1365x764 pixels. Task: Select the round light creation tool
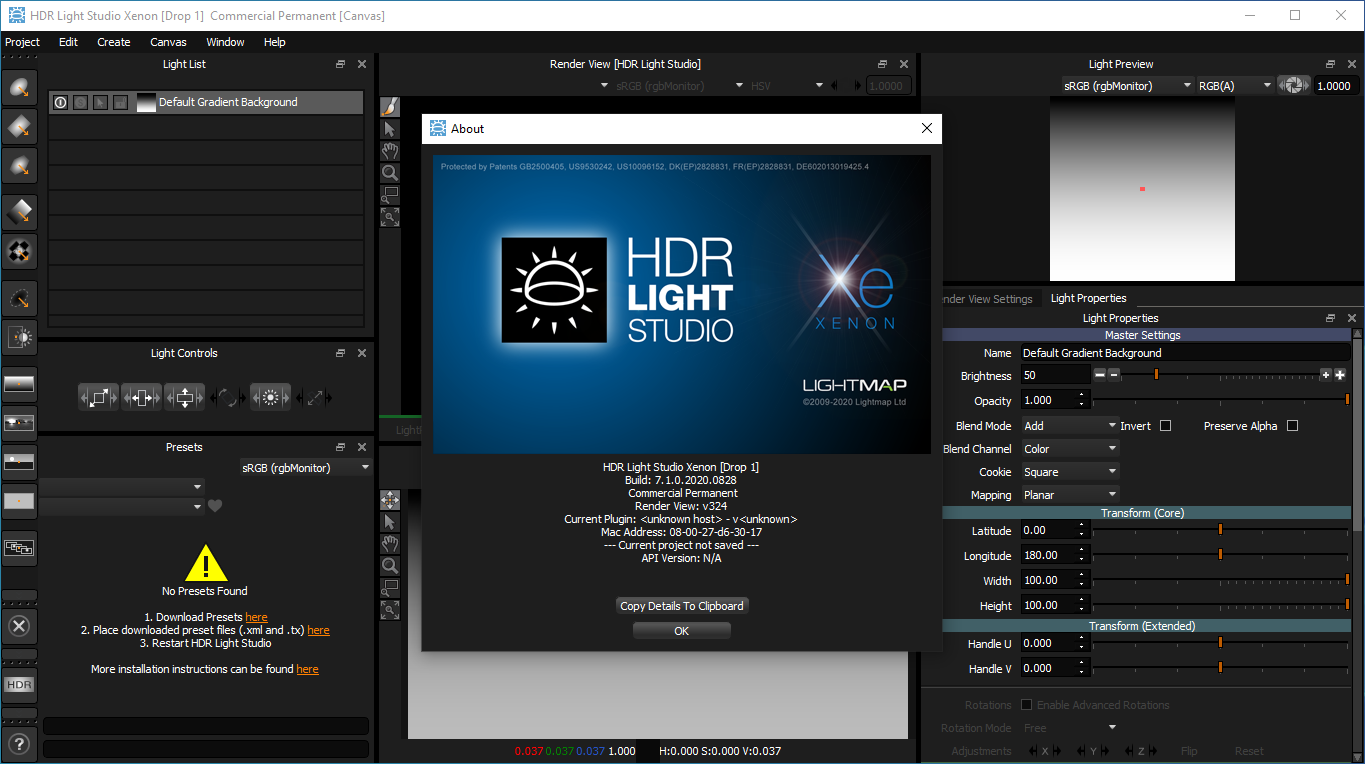tap(20, 87)
